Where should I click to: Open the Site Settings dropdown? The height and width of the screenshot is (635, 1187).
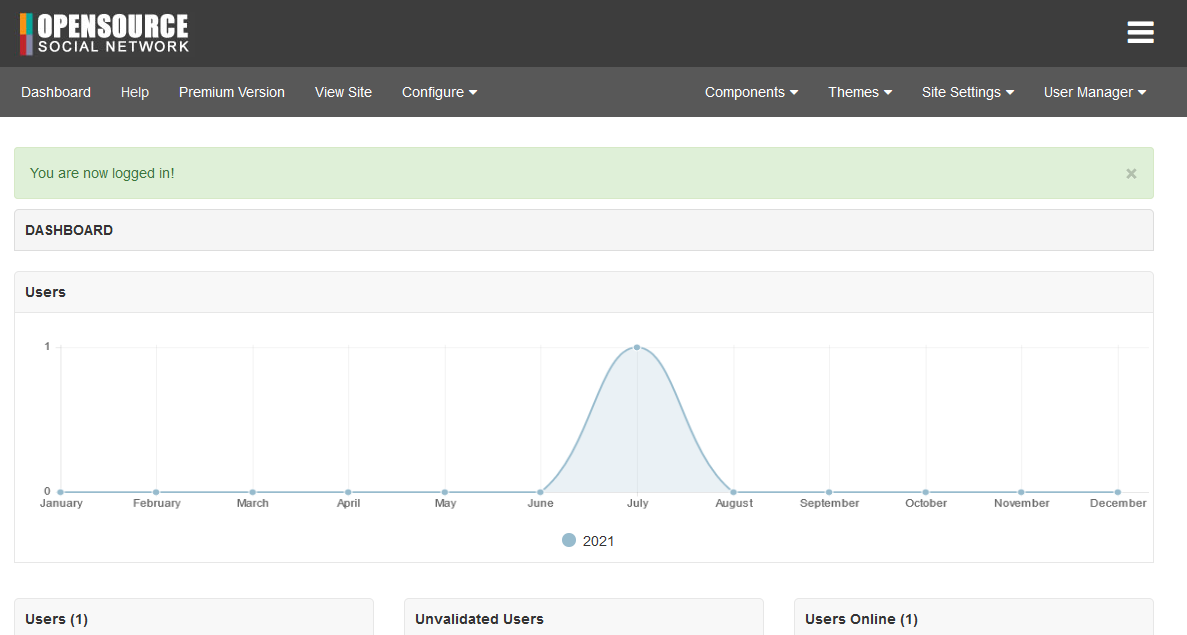tap(967, 92)
